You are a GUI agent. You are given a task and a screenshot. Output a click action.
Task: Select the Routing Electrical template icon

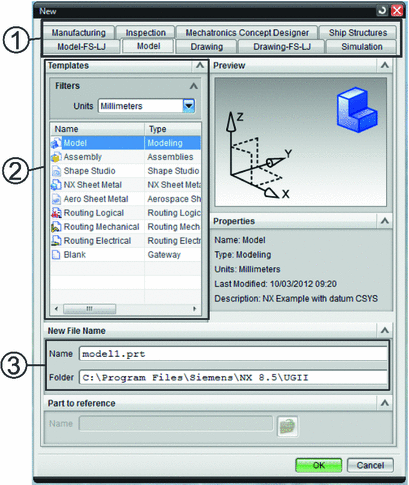click(x=56, y=241)
